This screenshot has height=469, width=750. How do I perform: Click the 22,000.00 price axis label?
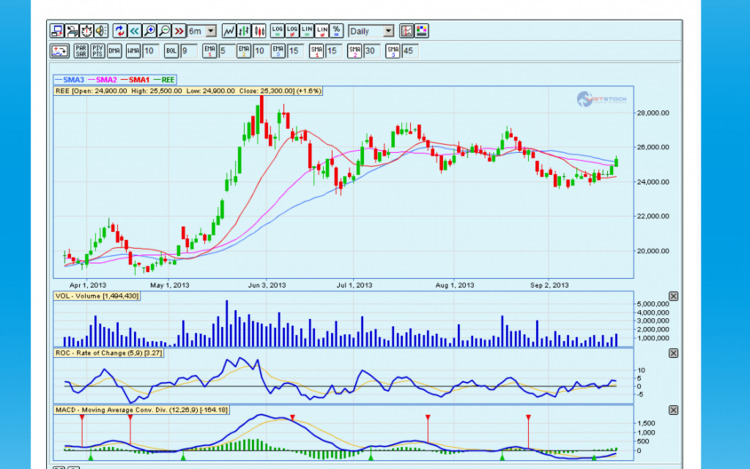(x=653, y=216)
